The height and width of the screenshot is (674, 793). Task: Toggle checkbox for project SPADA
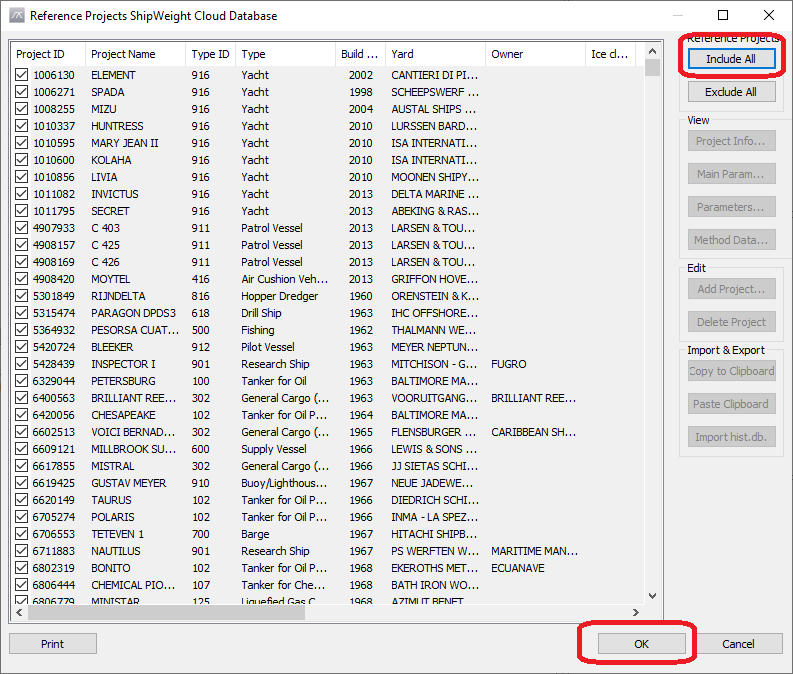tap(21, 92)
